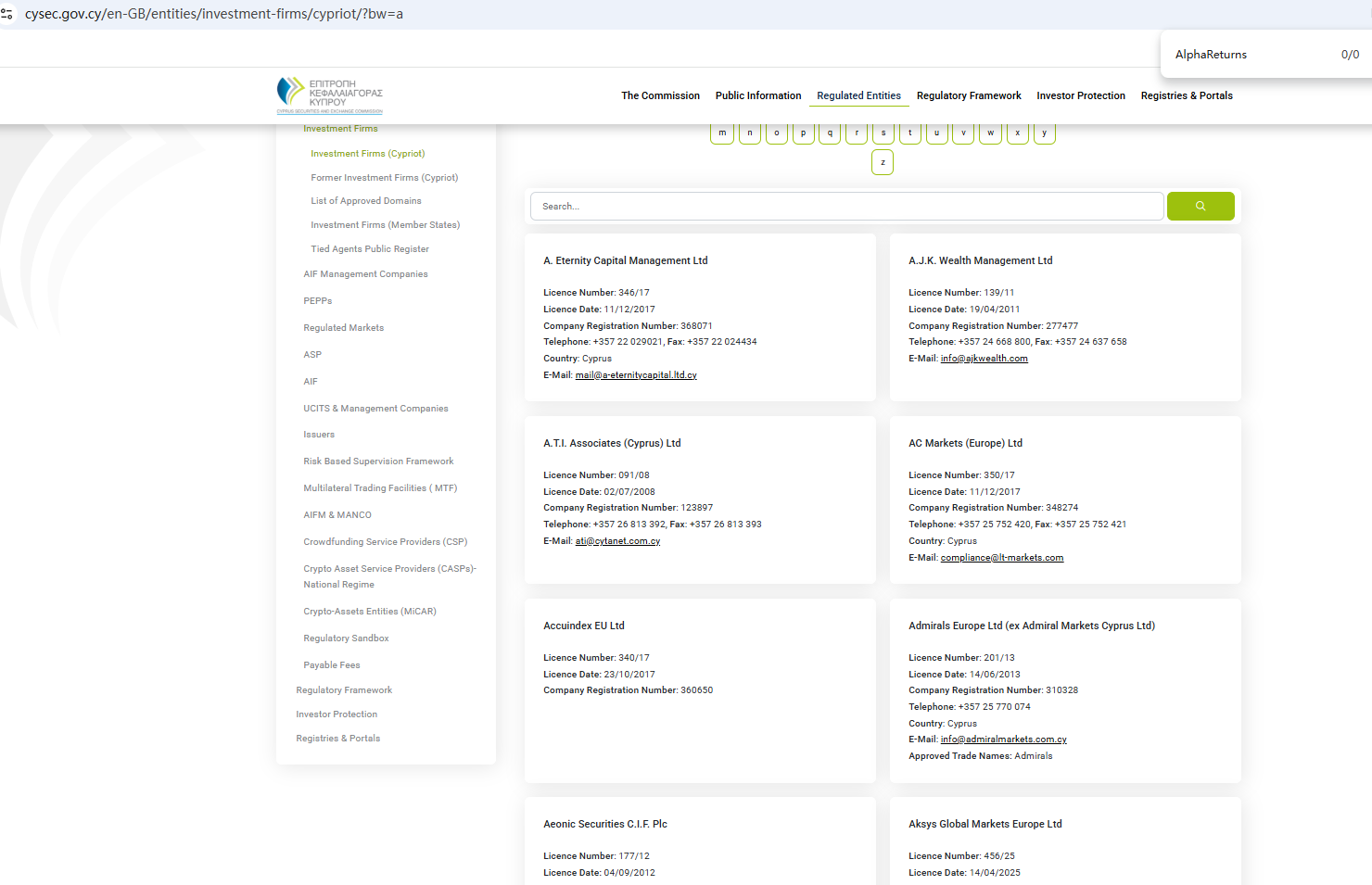Filter firms by letter m
The width and height of the screenshot is (1372, 885).
(x=722, y=133)
